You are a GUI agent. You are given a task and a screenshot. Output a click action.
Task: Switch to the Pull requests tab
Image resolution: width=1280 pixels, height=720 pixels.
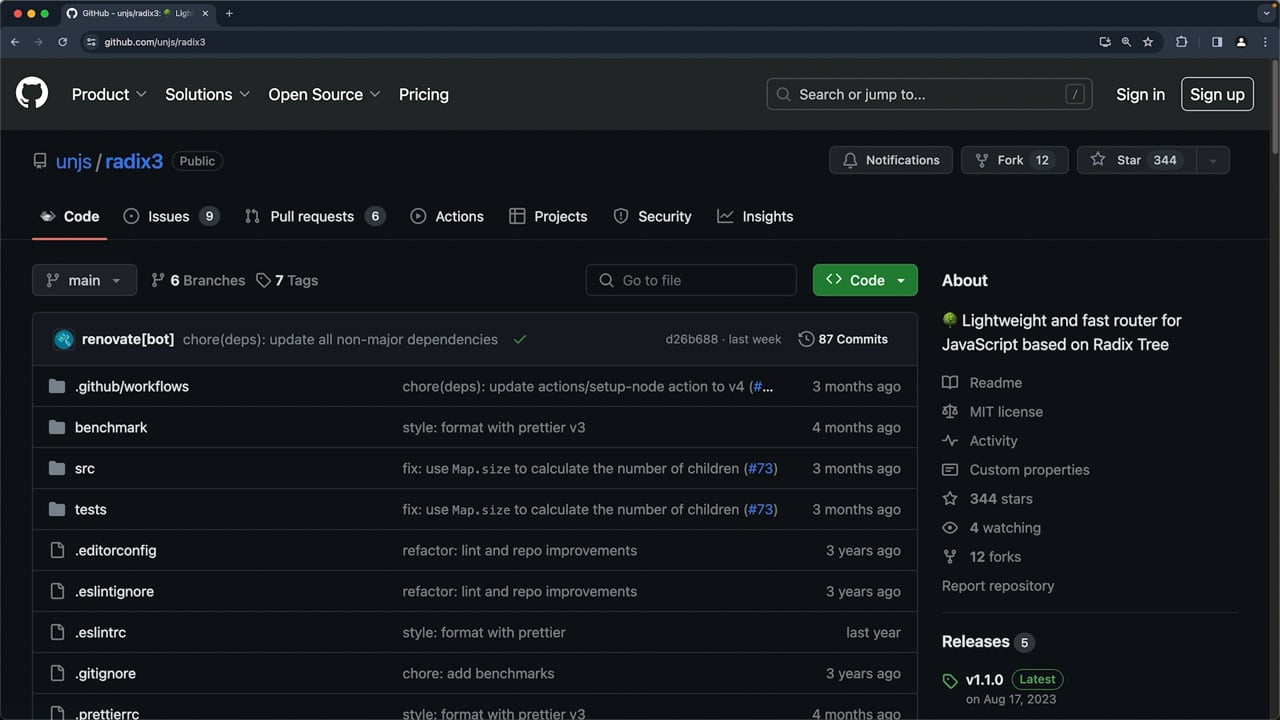click(x=315, y=216)
